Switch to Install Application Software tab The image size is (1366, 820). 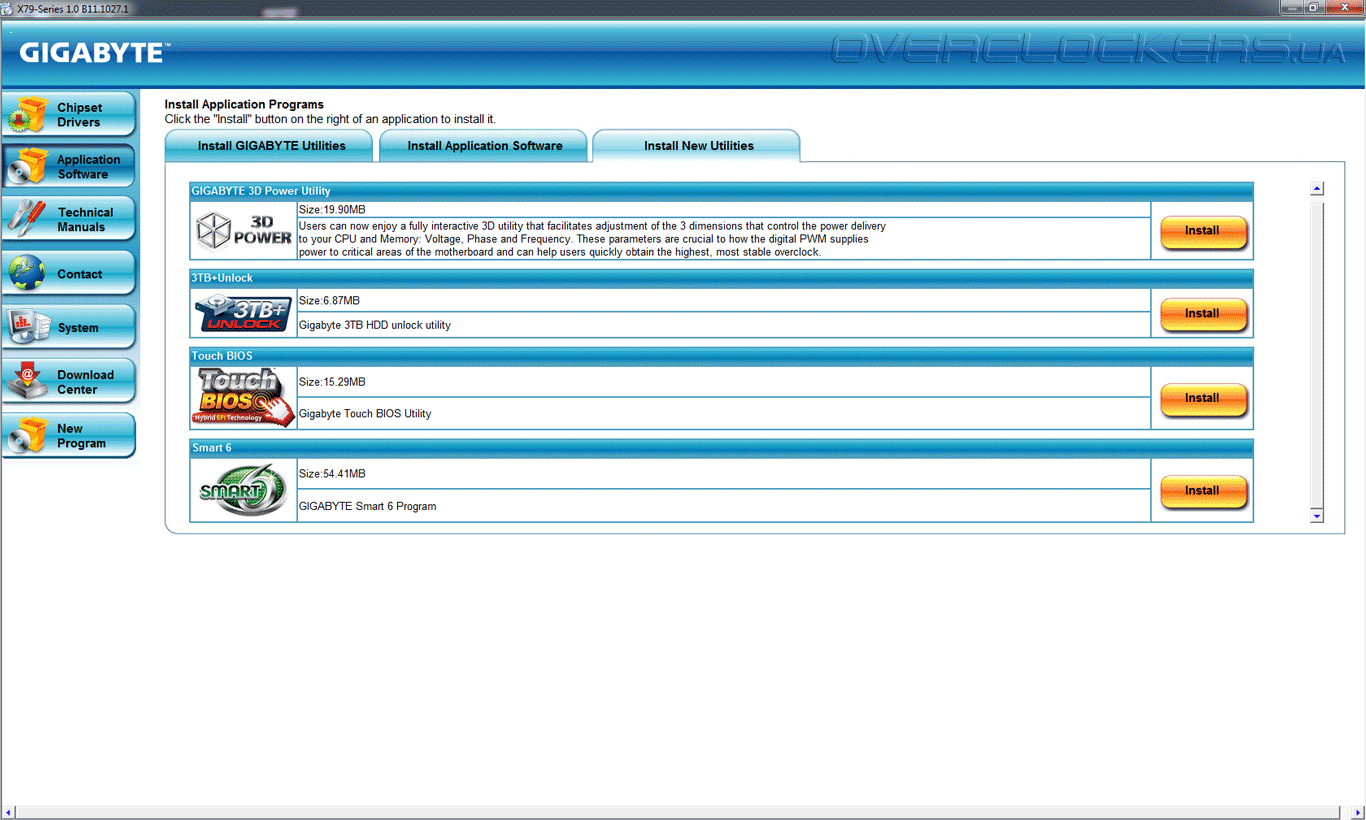pyautogui.click(x=484, y=146)
